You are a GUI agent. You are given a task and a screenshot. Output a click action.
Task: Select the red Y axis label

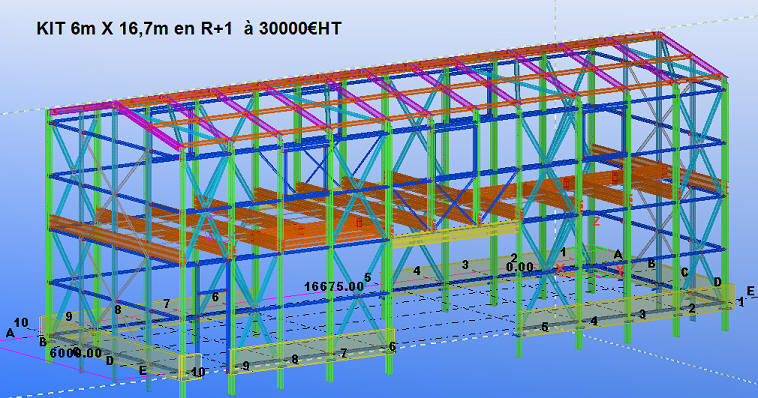click(619, 271)
